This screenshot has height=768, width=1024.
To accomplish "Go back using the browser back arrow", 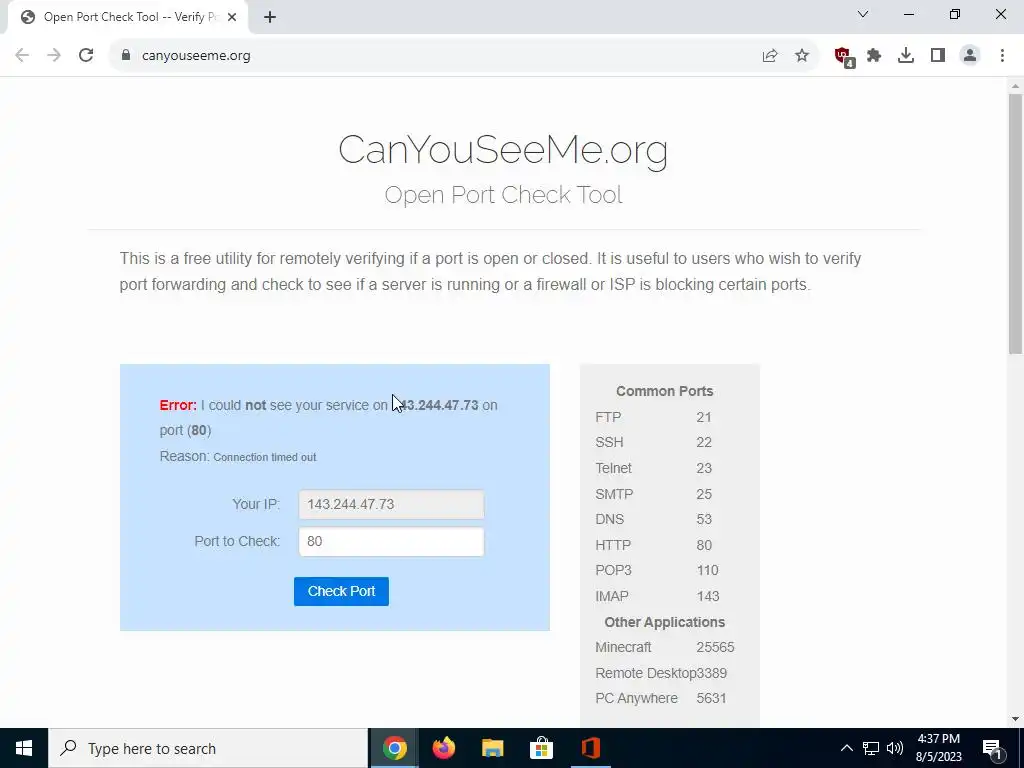I will (x=22, y=56).
